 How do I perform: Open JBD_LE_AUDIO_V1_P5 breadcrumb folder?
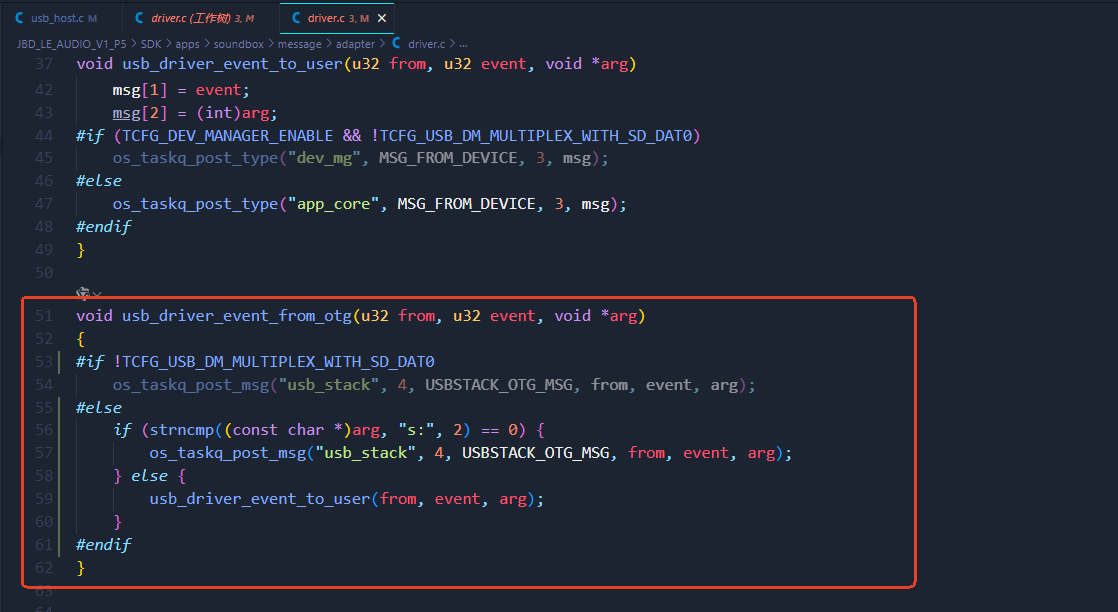pyautogui.click(x=71, y=44)
